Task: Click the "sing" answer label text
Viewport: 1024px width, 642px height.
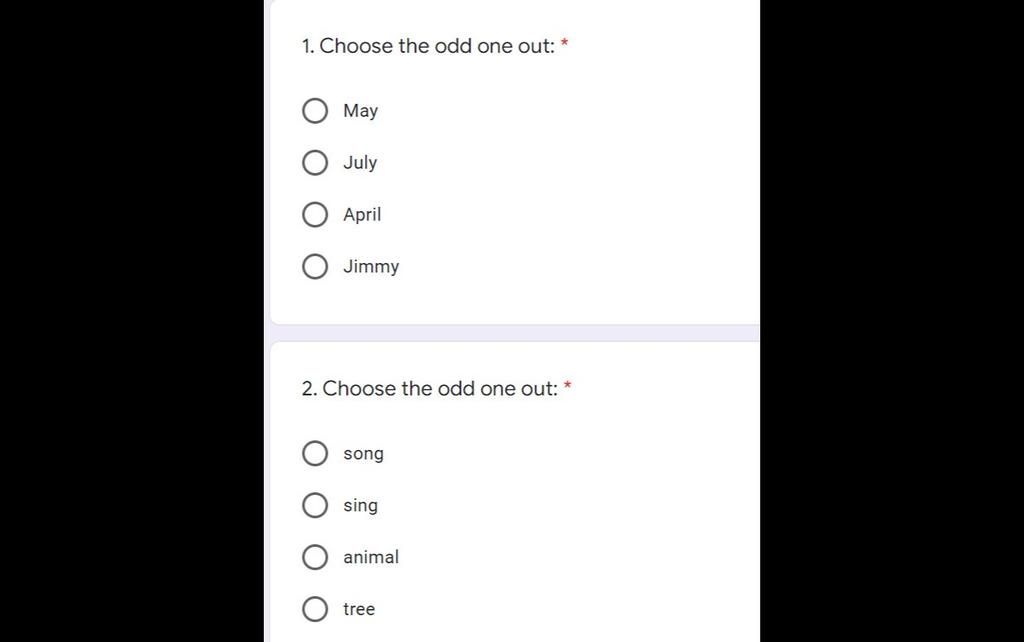Action: 360,506
